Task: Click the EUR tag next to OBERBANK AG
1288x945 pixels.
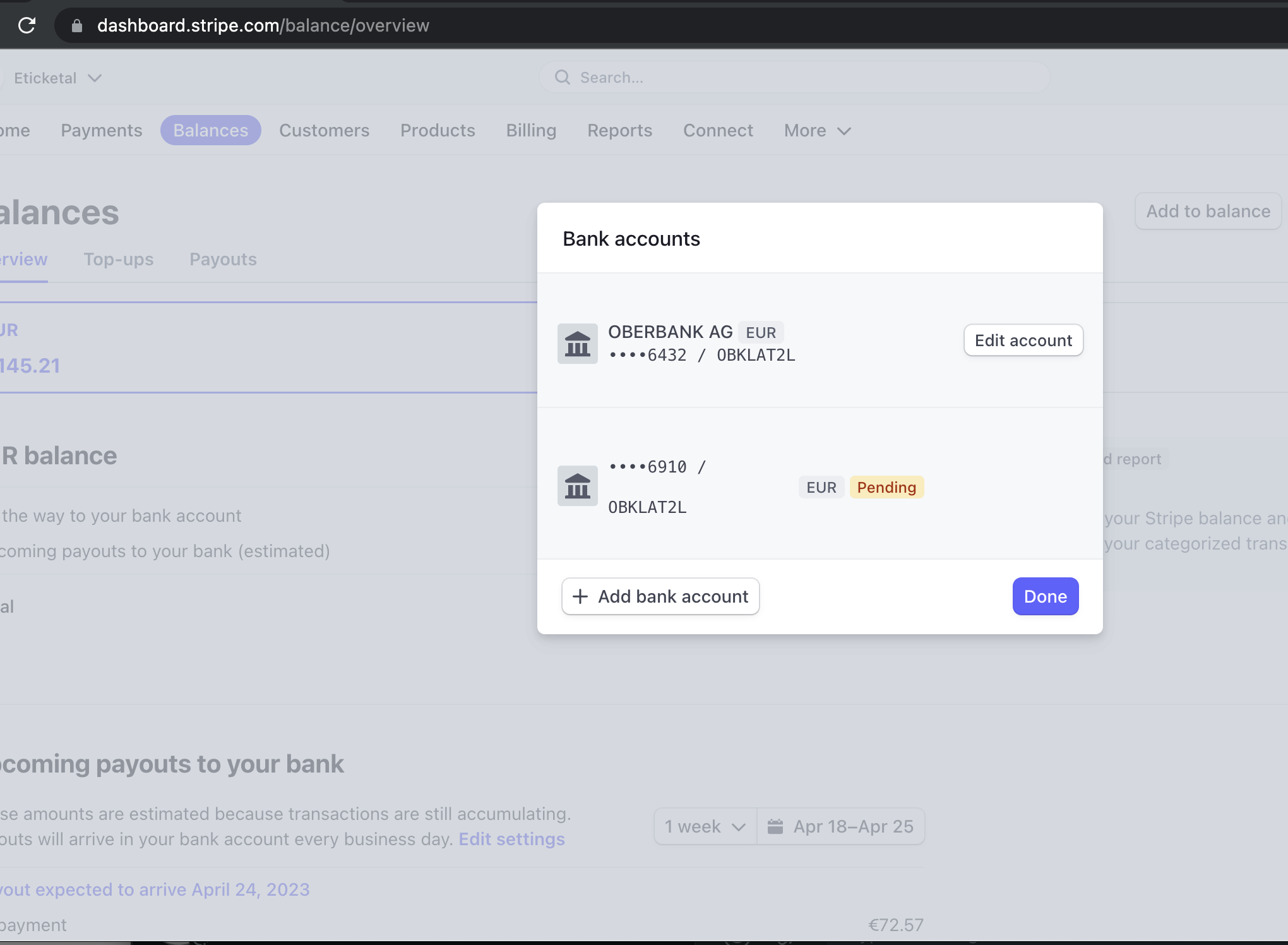Action: click(761, 332)
